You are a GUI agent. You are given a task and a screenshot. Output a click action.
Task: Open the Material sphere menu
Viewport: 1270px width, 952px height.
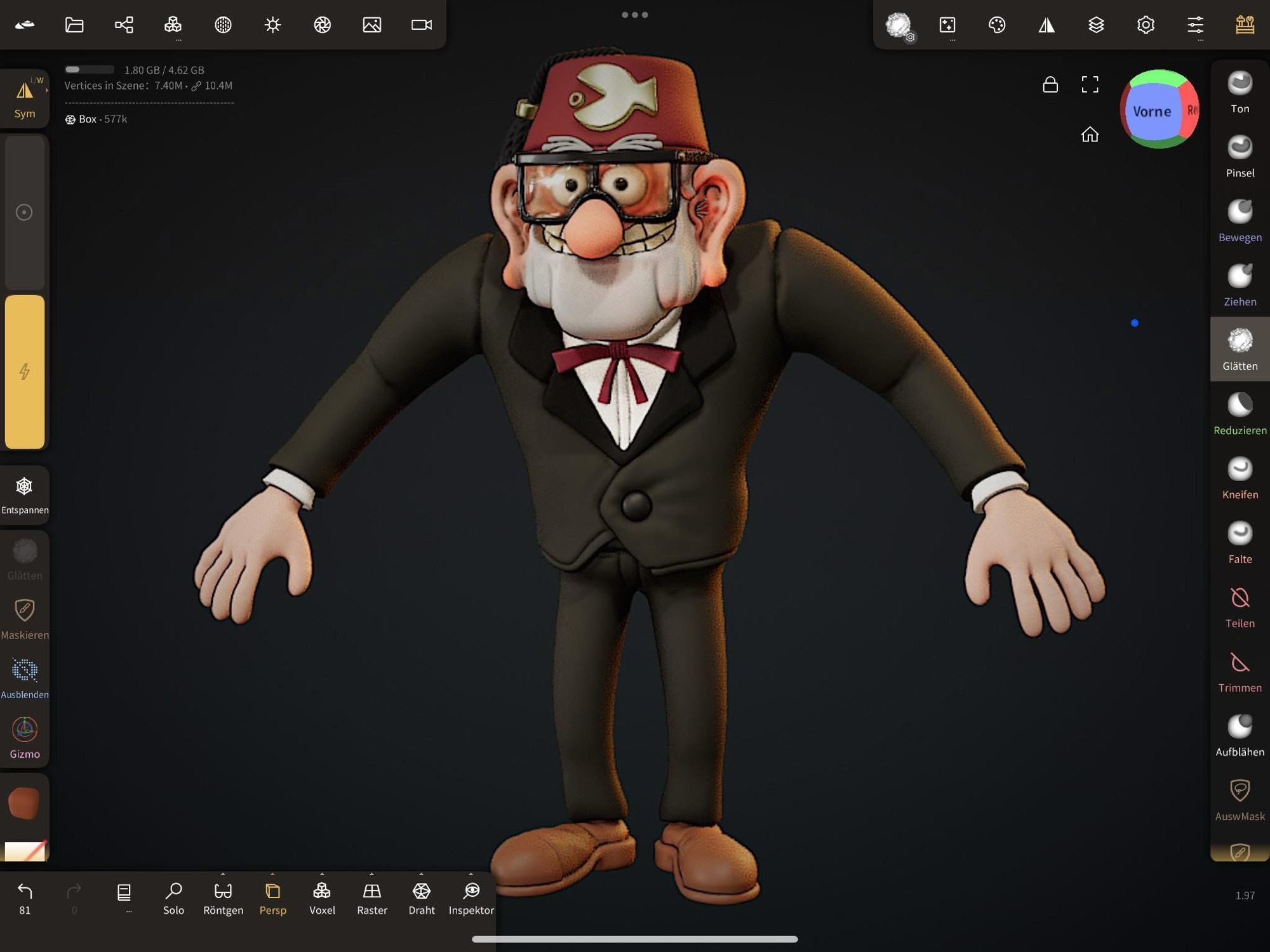pyautogui.click(x=223, y=25)
